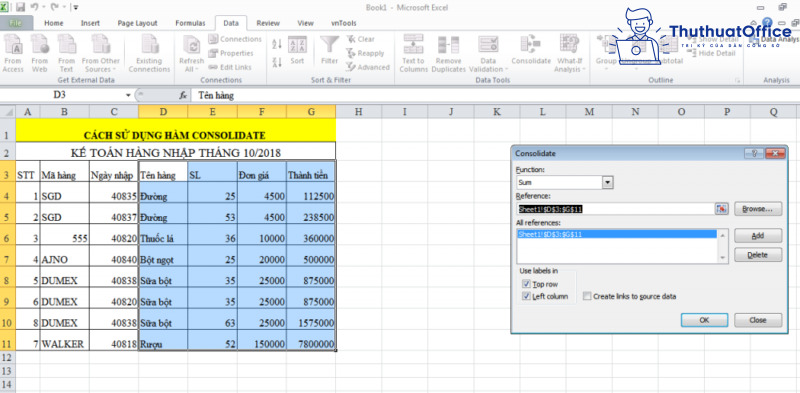Image resolution: width=800 pixels, height=393 pixels.
Task: Open Advanced filter options
Action: [368, 67]
